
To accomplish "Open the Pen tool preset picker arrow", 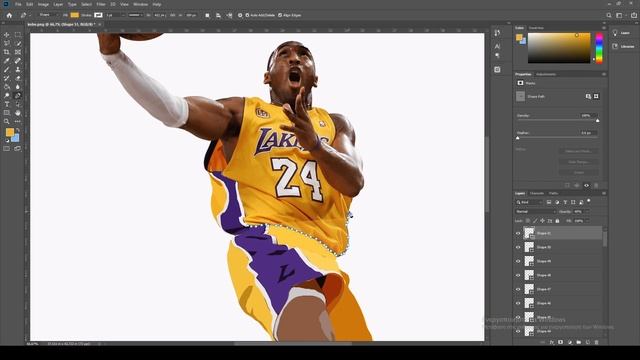I will (x=29, y=15).
